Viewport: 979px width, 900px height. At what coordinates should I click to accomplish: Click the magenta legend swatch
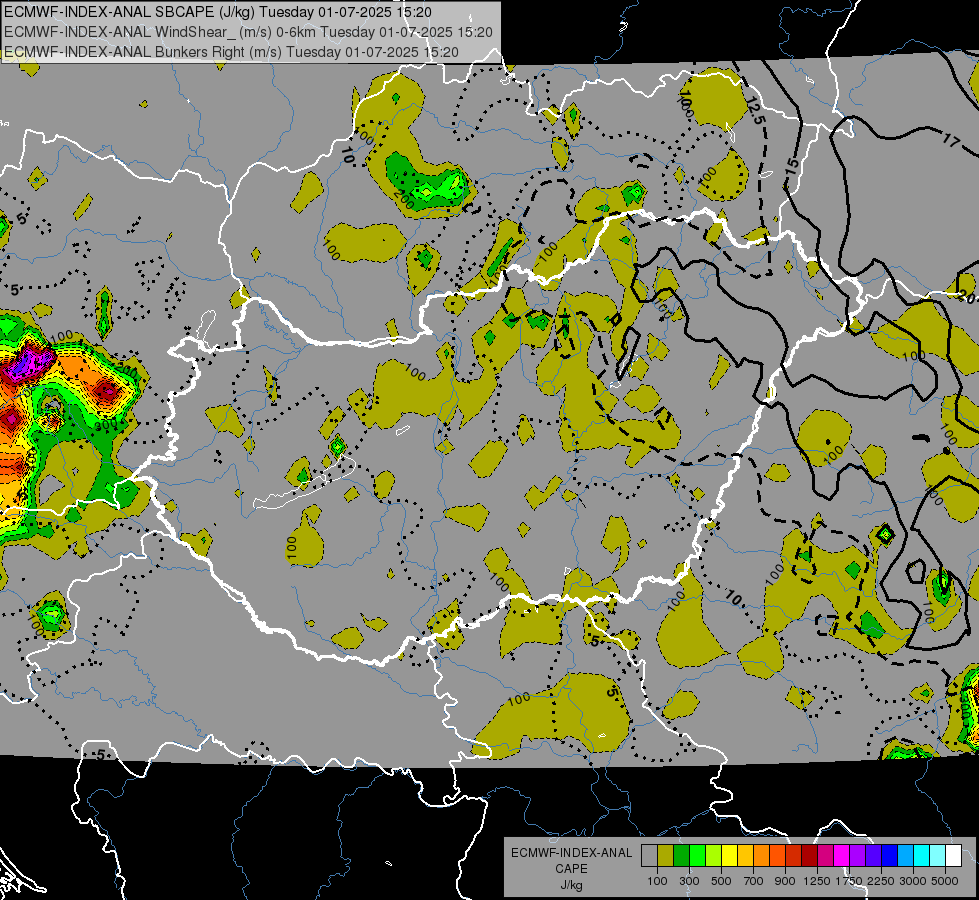[x=842, y=856]
